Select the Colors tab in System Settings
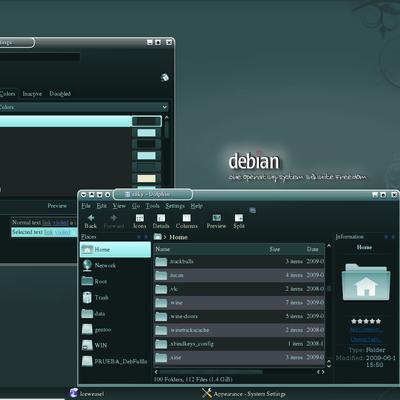Screen dimensions: 400x400 (7, 94)
